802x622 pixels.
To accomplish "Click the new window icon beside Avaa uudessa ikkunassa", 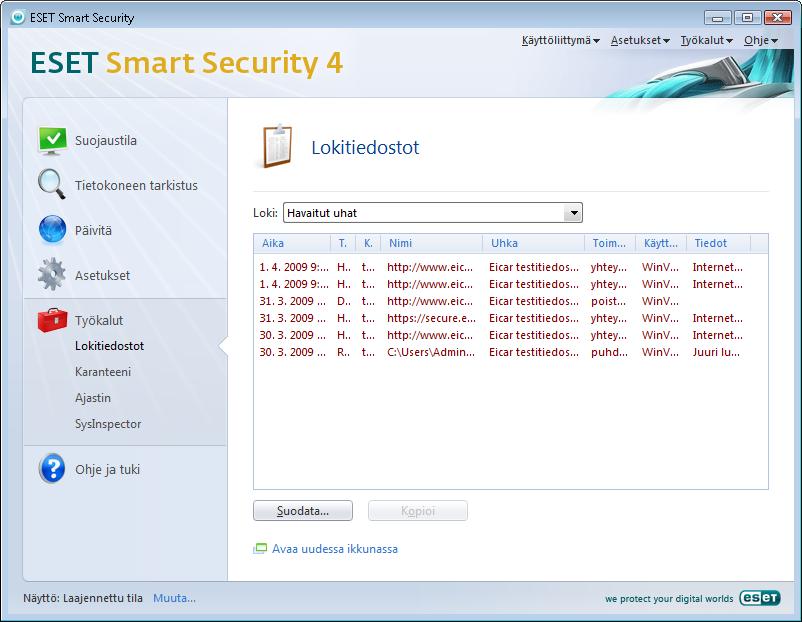I will click(260, 549).
